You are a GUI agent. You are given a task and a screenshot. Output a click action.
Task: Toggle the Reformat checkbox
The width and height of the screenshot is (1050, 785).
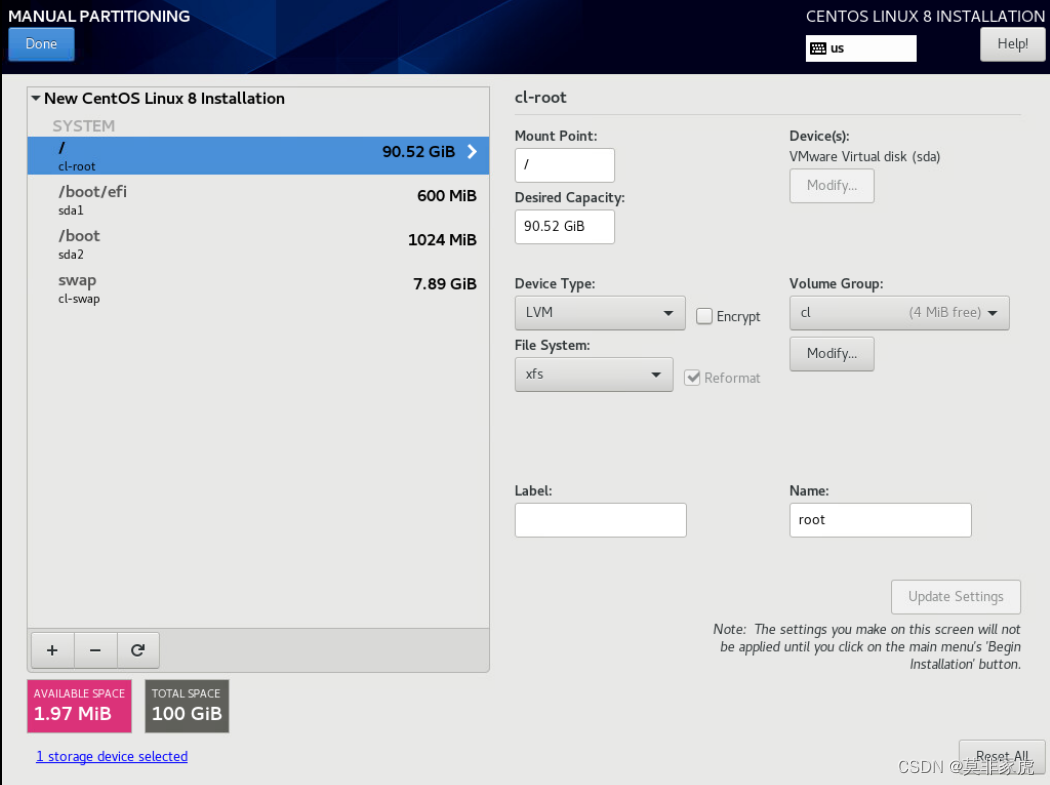[x=692, y=378]
